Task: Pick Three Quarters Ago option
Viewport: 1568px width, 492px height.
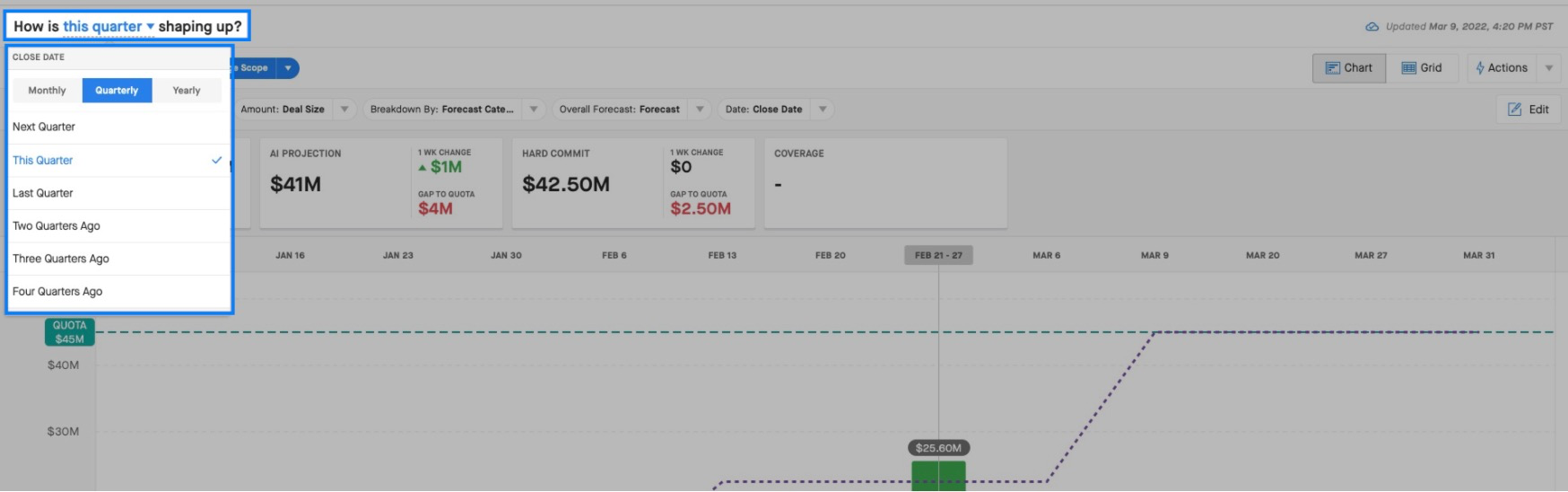Action: (118, 259)
